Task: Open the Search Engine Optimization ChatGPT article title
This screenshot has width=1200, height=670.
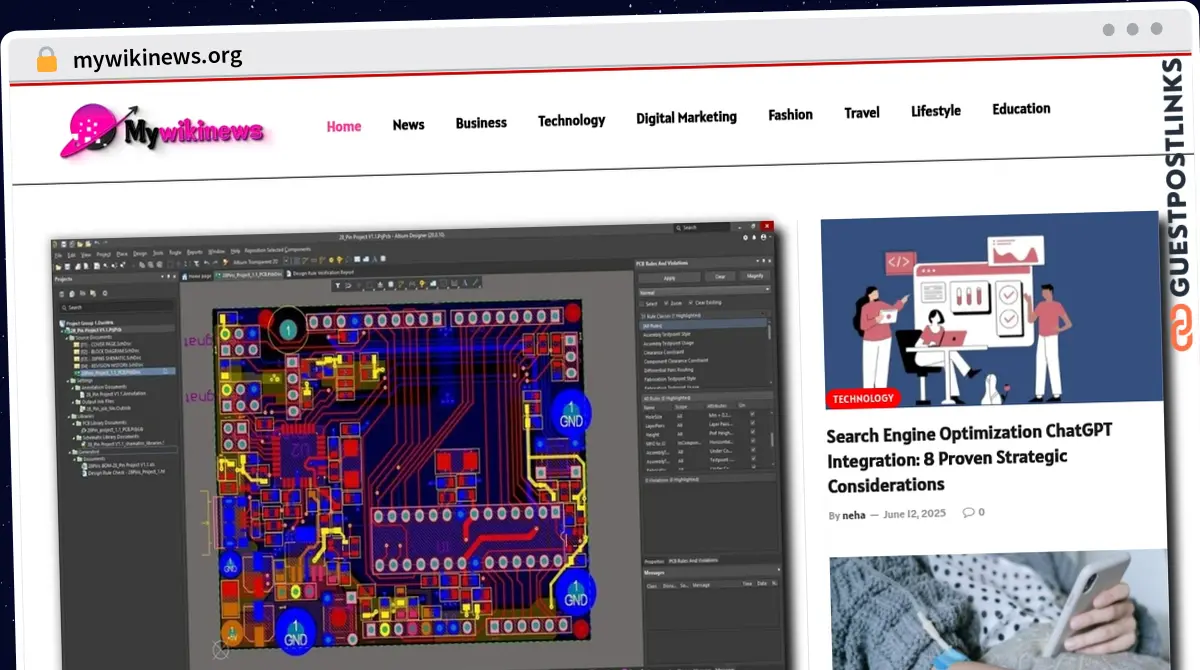Action: (x=968, y=459)
